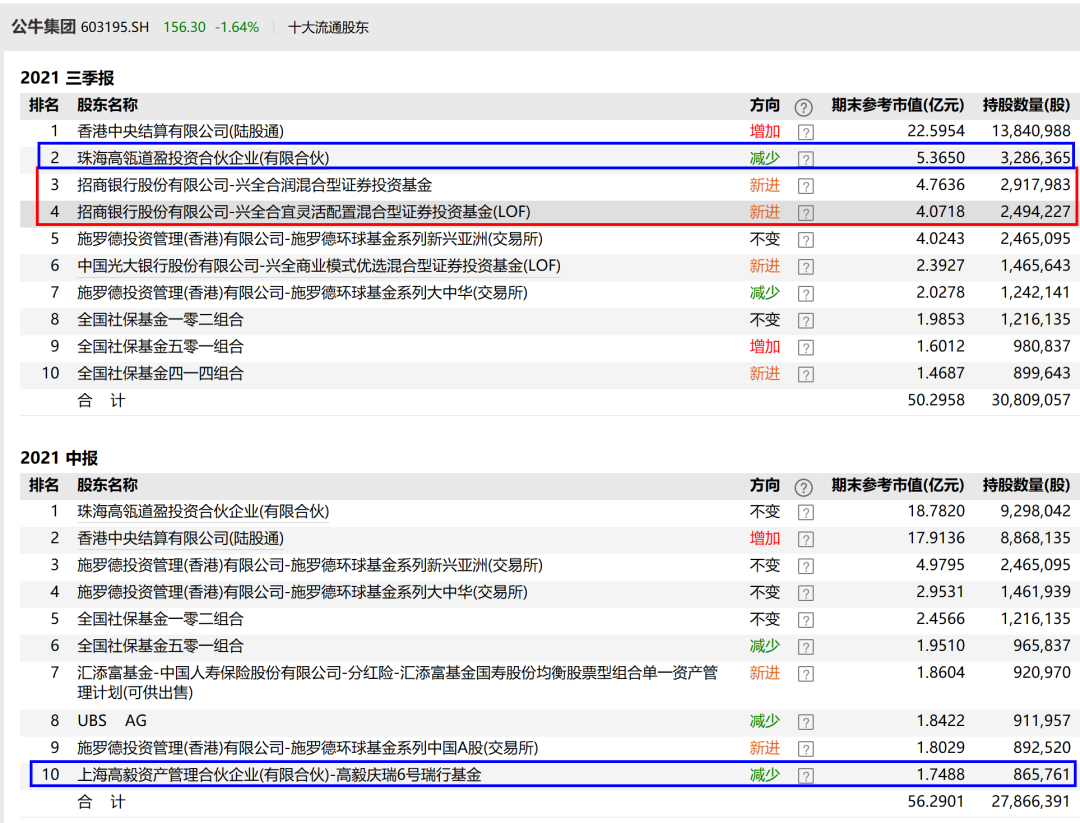Image resolution: width=1080 pixels, height=823 pixels.
Task: Click question mark icon in 三季报 施罗德新兴亚洲 row
Action: coord(806,240)
